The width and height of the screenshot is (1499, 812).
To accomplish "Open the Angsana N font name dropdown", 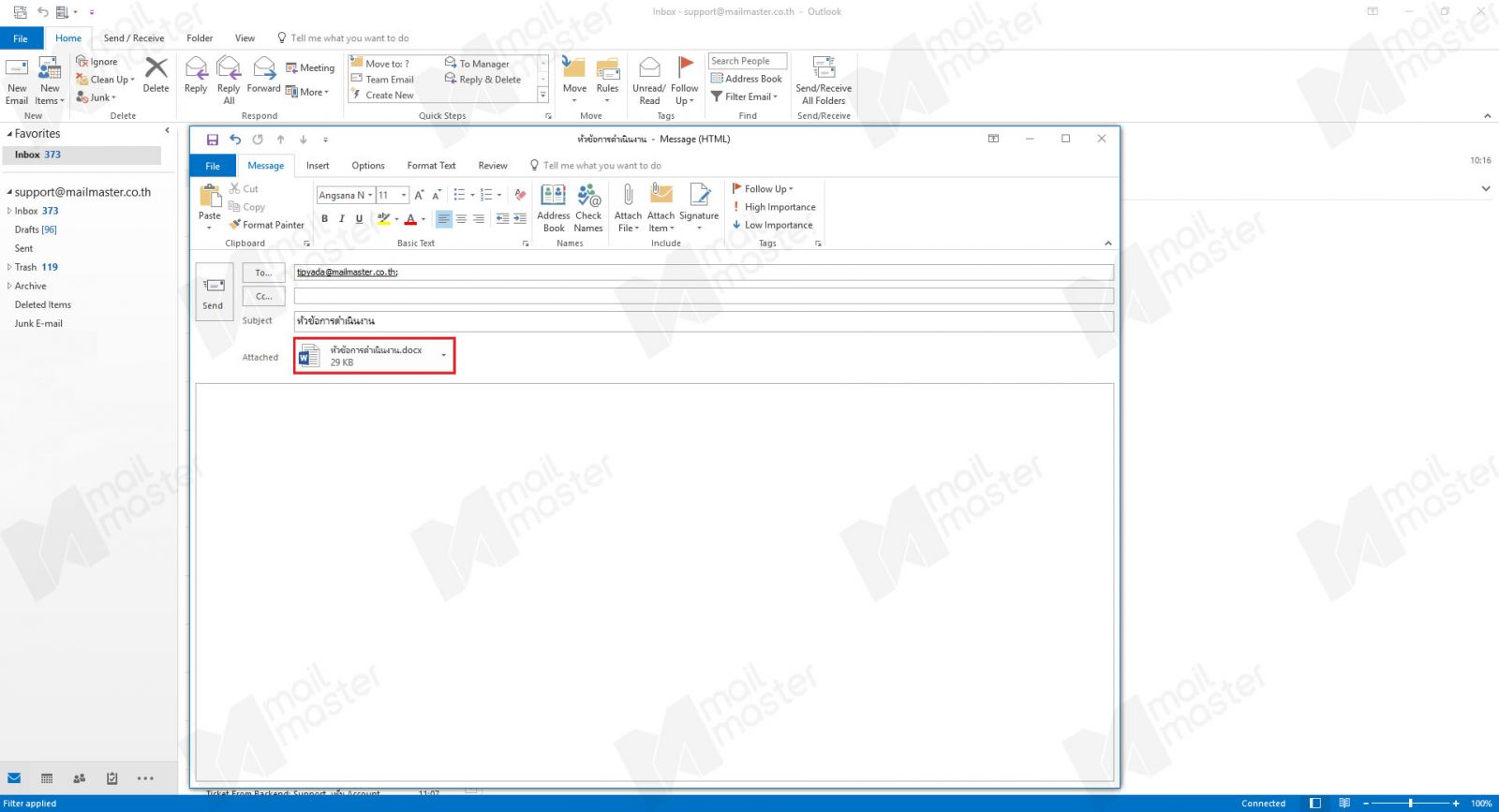I will pos(370,195).
